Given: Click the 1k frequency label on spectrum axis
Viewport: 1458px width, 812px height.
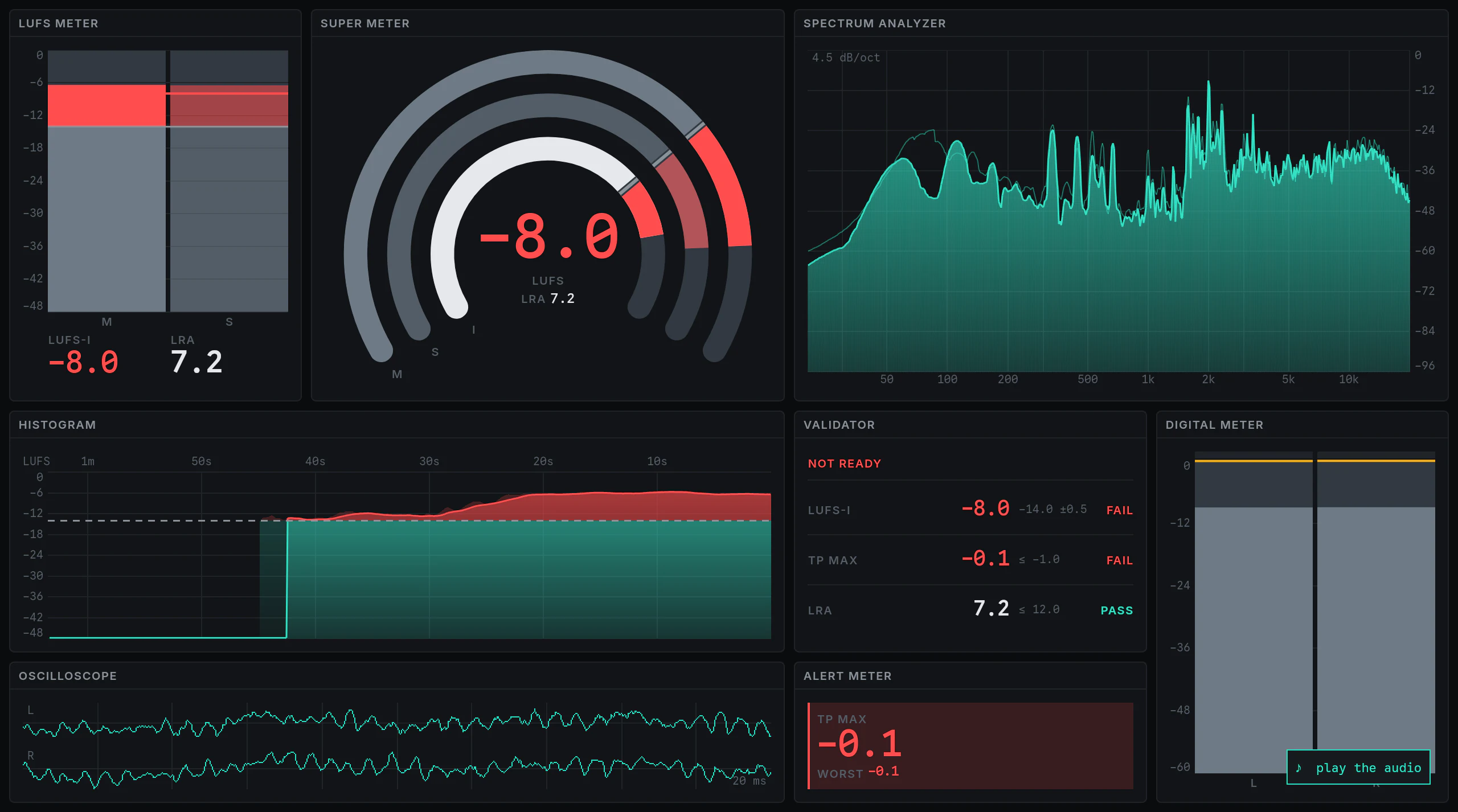Looking at the screenshot, I should tap(1148, 379).
